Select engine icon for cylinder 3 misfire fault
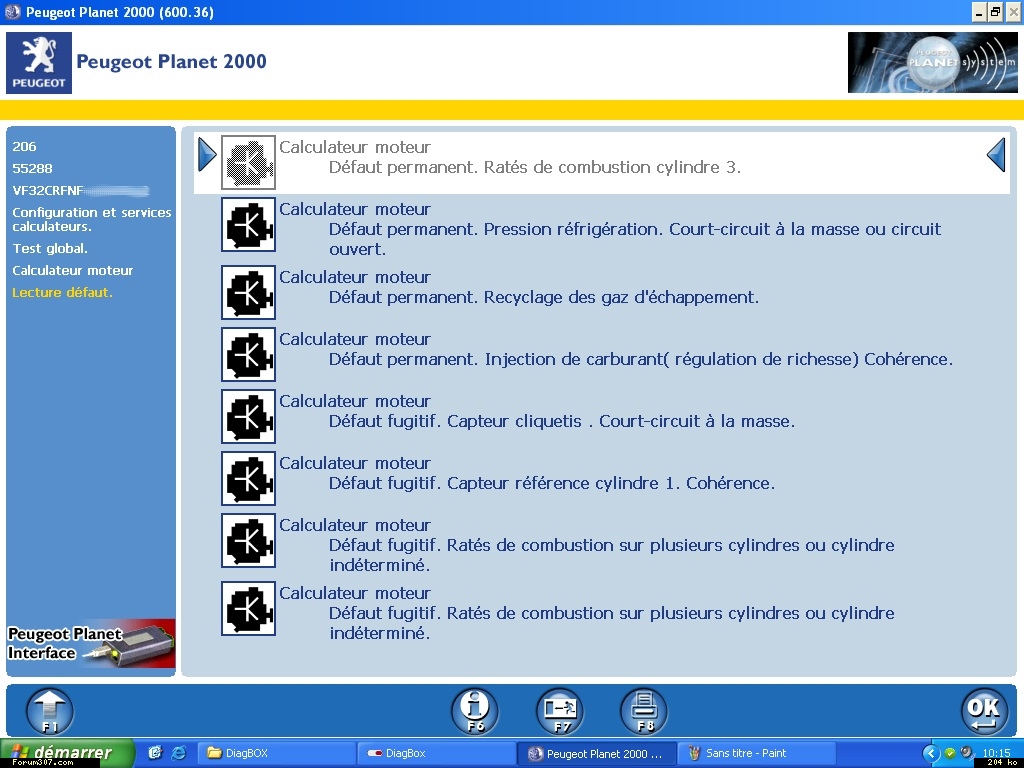The image size is (1024, 768). 248,162
